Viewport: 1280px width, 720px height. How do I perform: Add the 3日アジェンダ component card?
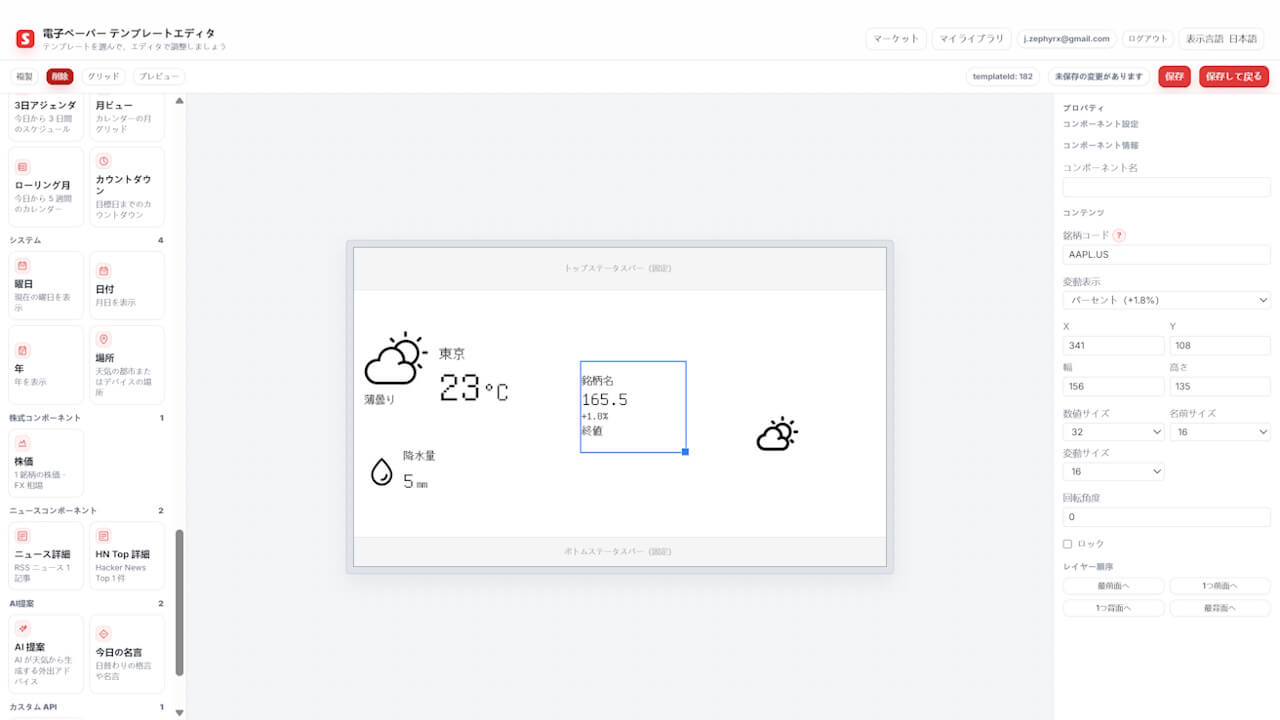[46, 117]
